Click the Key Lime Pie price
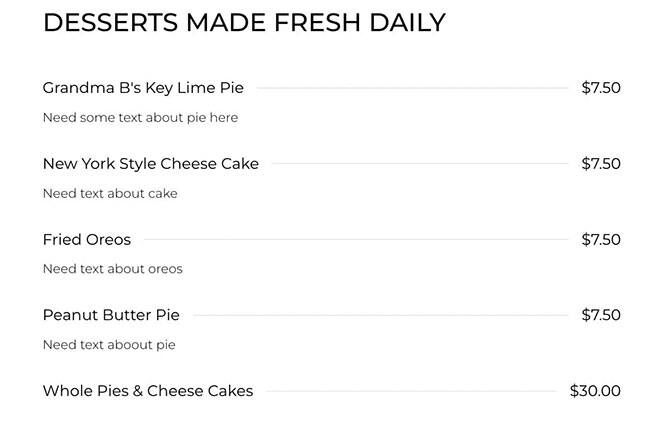The width and height of the screenshot is (650, 438). 601,88
